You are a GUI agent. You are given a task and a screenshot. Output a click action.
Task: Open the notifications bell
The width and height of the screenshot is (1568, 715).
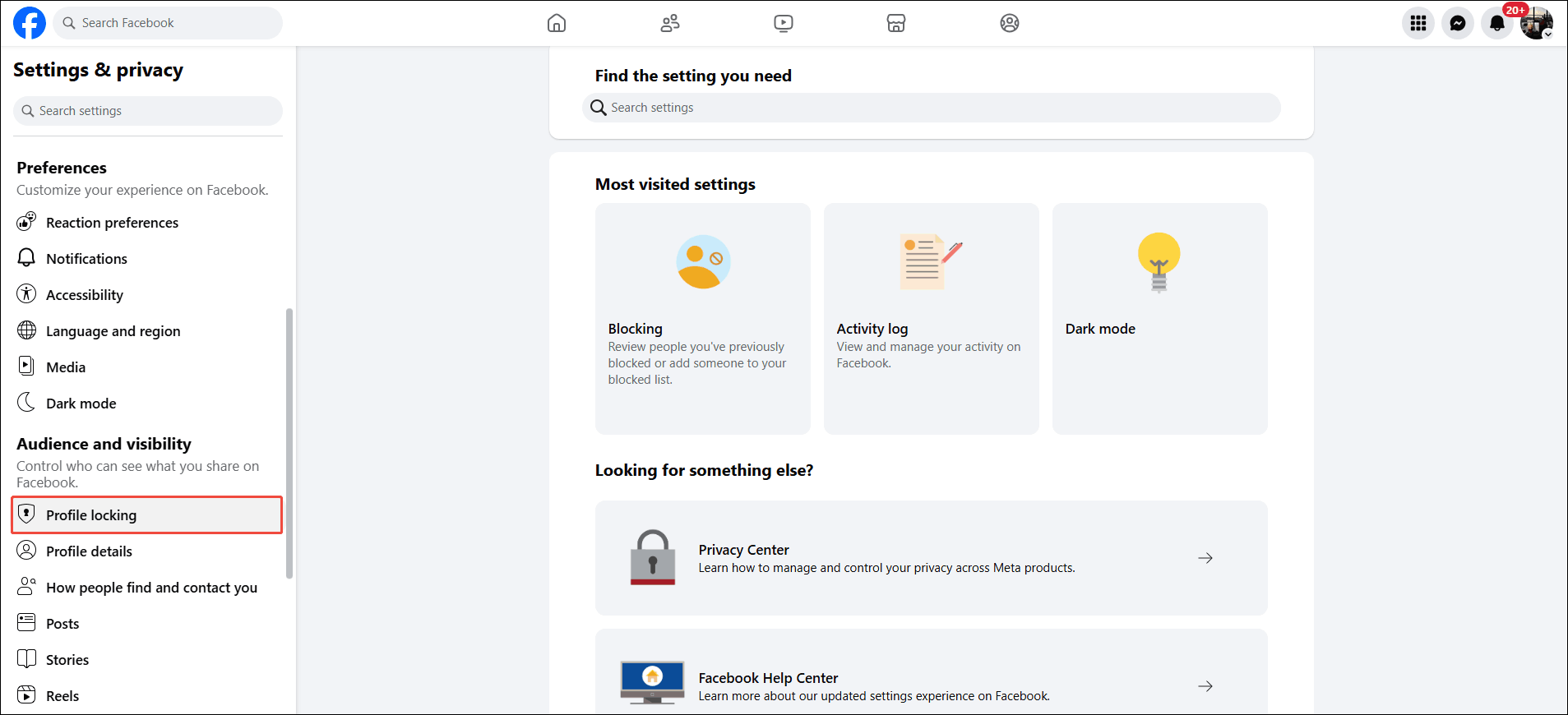coord(1497,23)
